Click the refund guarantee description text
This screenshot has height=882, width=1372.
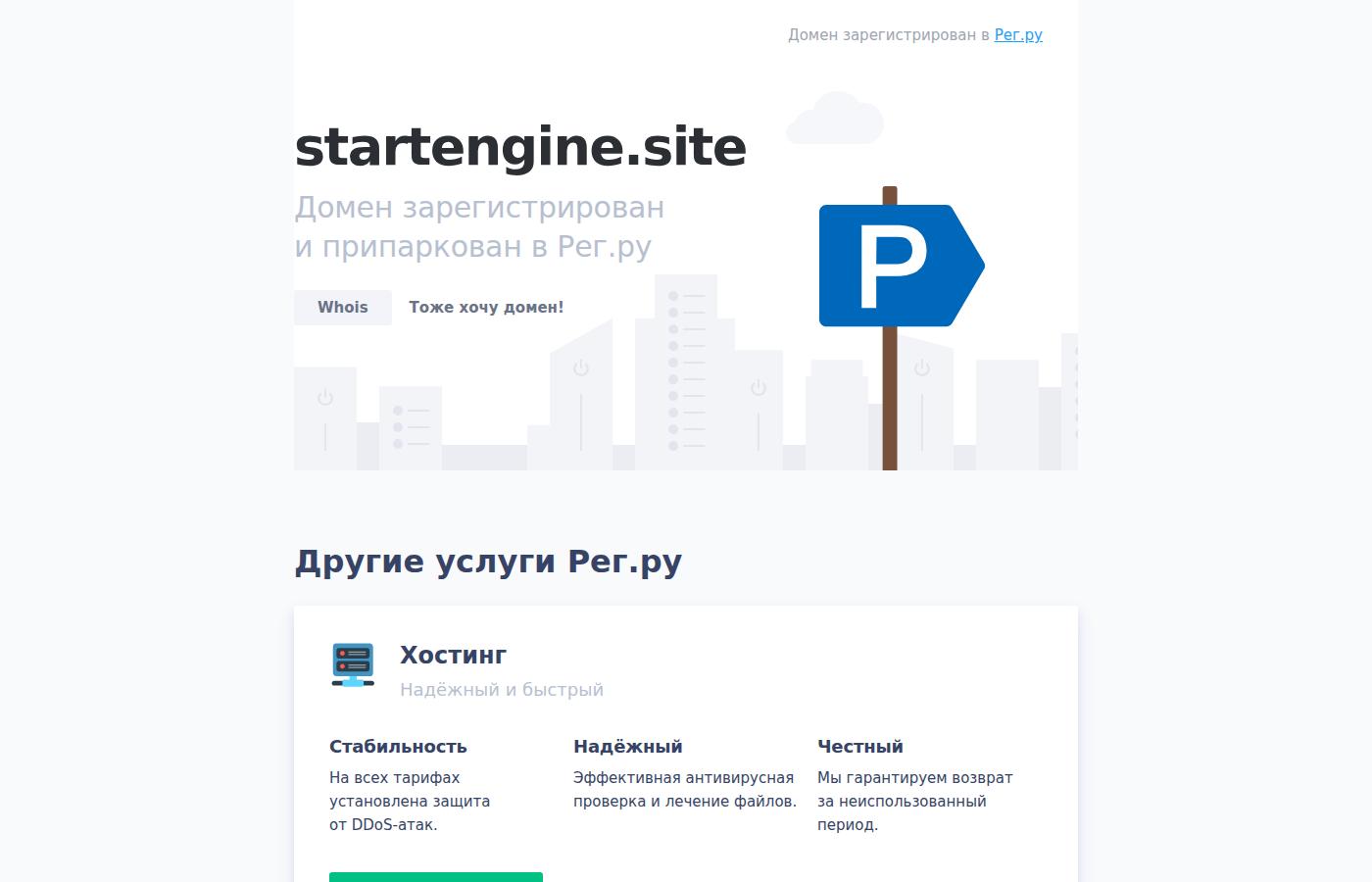[x=915, y=802]
